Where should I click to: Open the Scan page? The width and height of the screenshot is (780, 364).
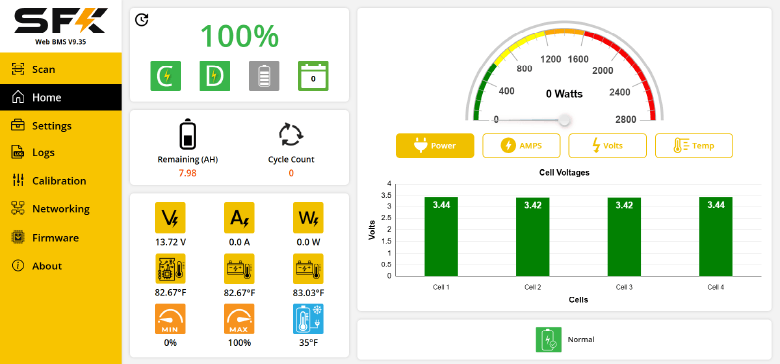[61, 69]
